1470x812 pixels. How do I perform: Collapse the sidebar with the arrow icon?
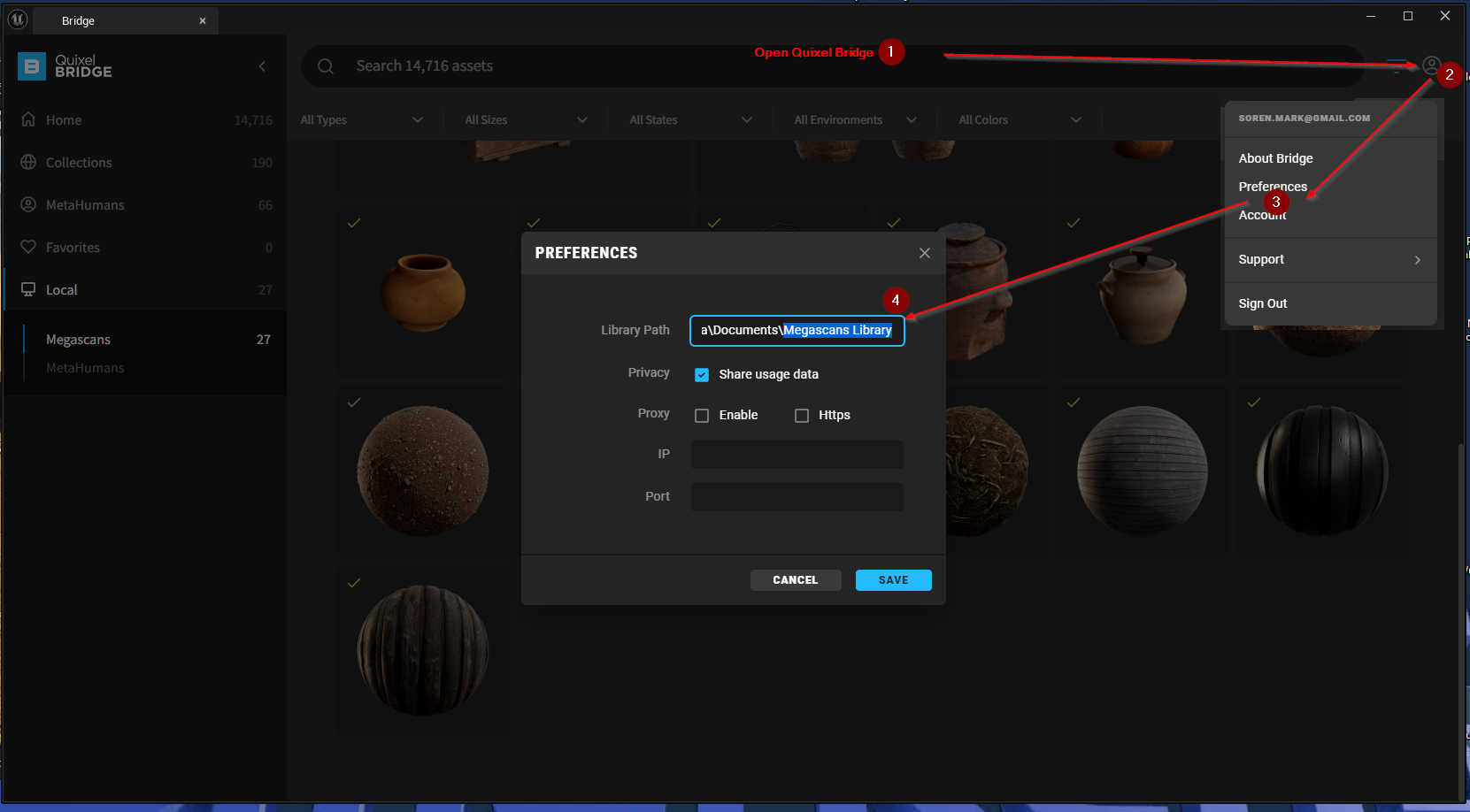[262, 66]
